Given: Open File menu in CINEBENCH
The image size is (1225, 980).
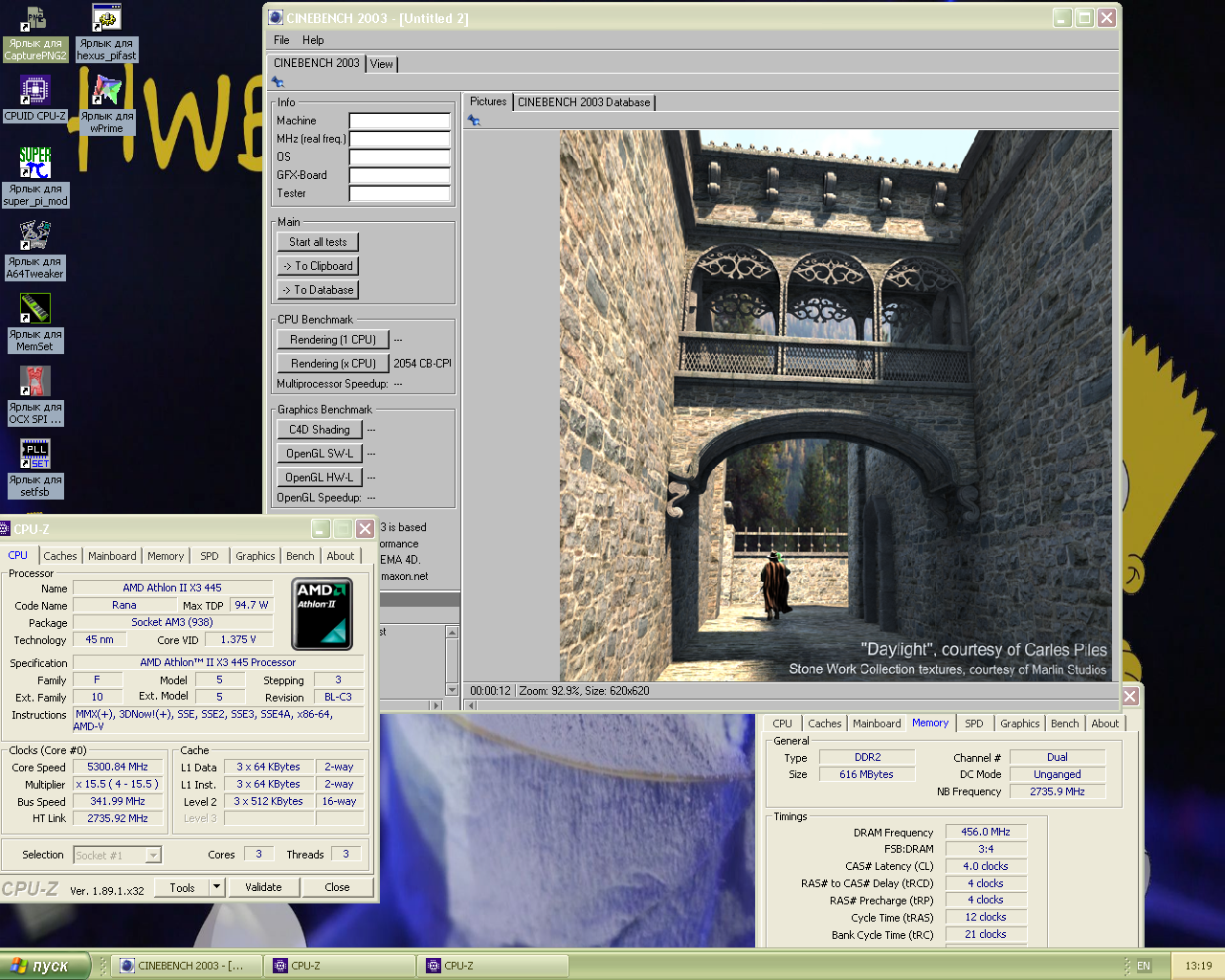Looking at the screenshot, I should (281, 40).
